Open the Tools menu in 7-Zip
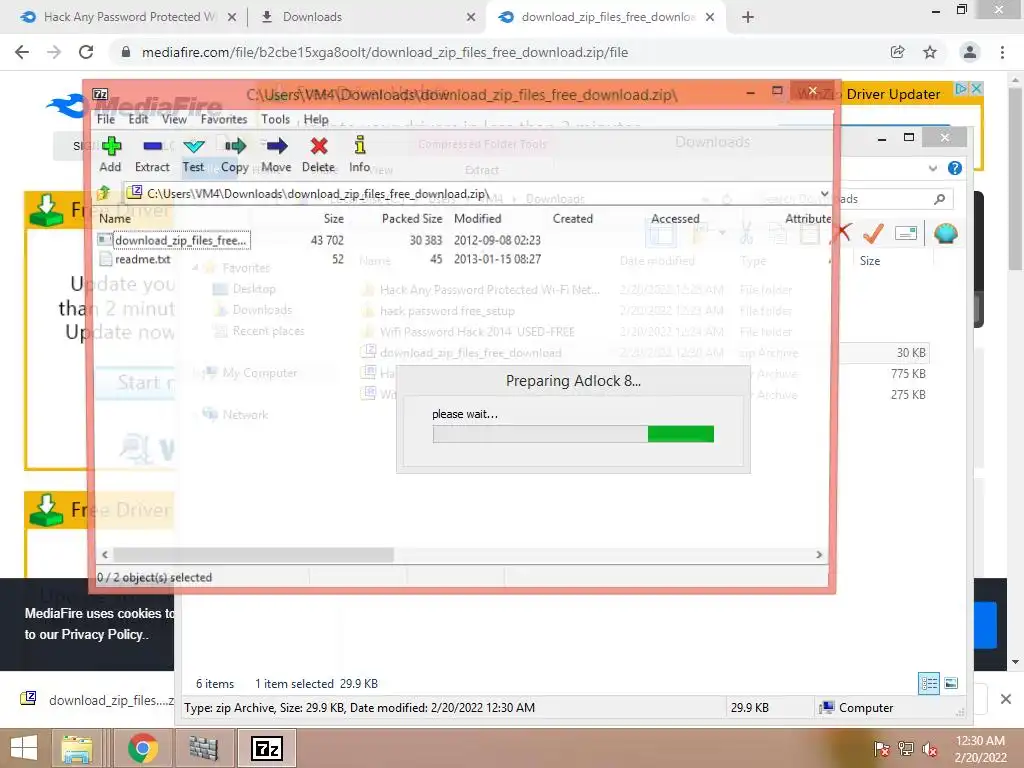 point(276,119)
